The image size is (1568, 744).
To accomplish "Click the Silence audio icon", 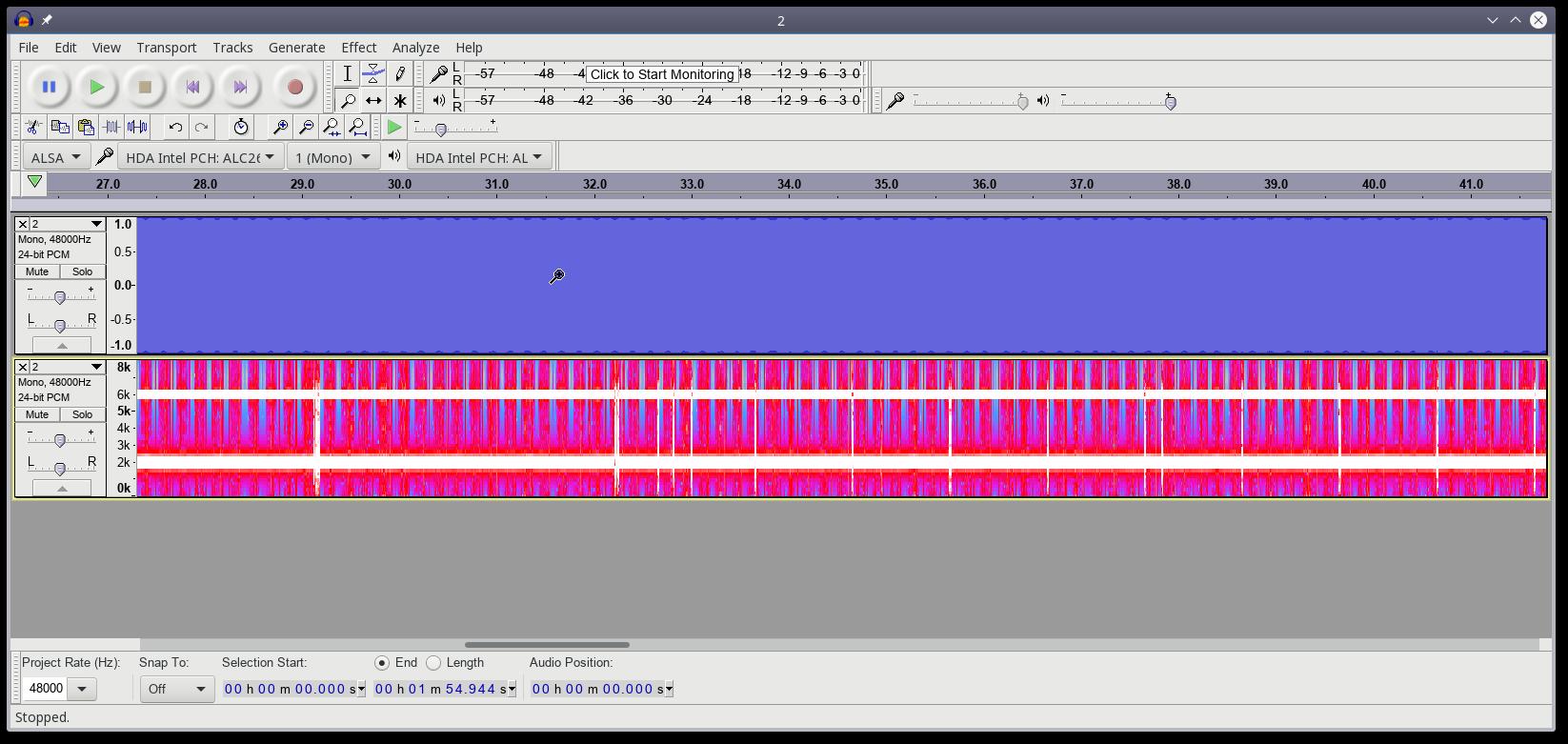I will (x=137, y=127).
